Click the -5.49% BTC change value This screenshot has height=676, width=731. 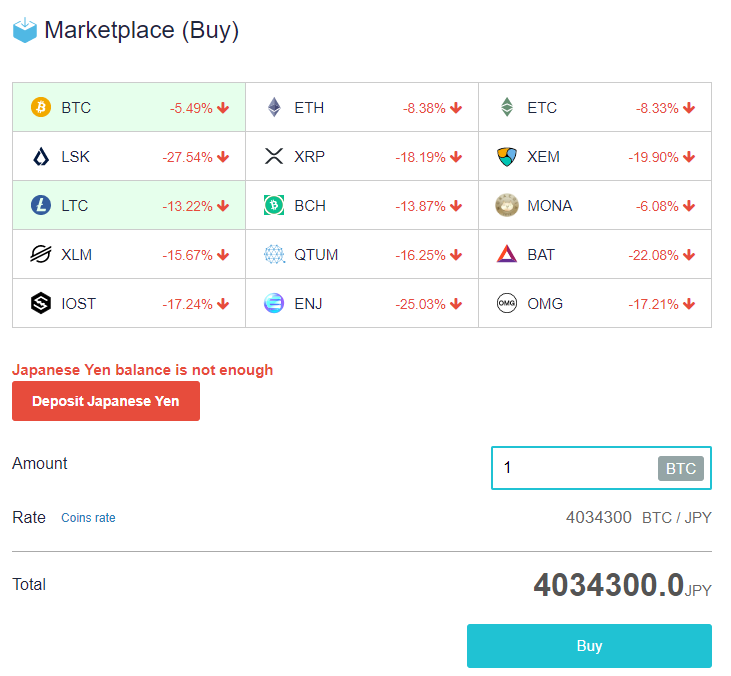tap(191, 108)
